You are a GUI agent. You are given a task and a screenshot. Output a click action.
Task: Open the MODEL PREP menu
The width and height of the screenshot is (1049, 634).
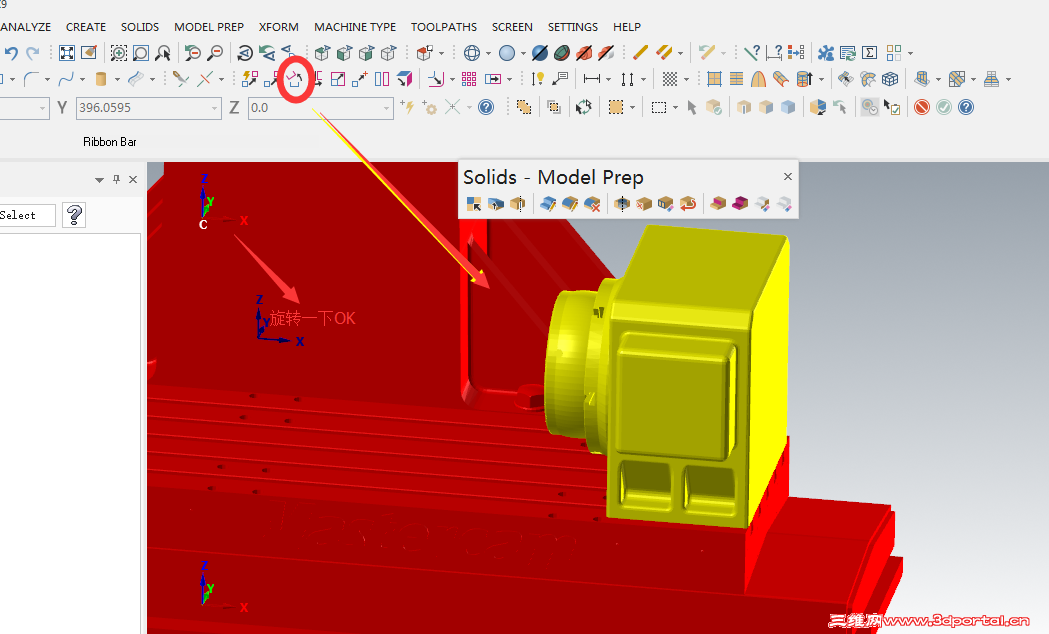coord(209,27)
